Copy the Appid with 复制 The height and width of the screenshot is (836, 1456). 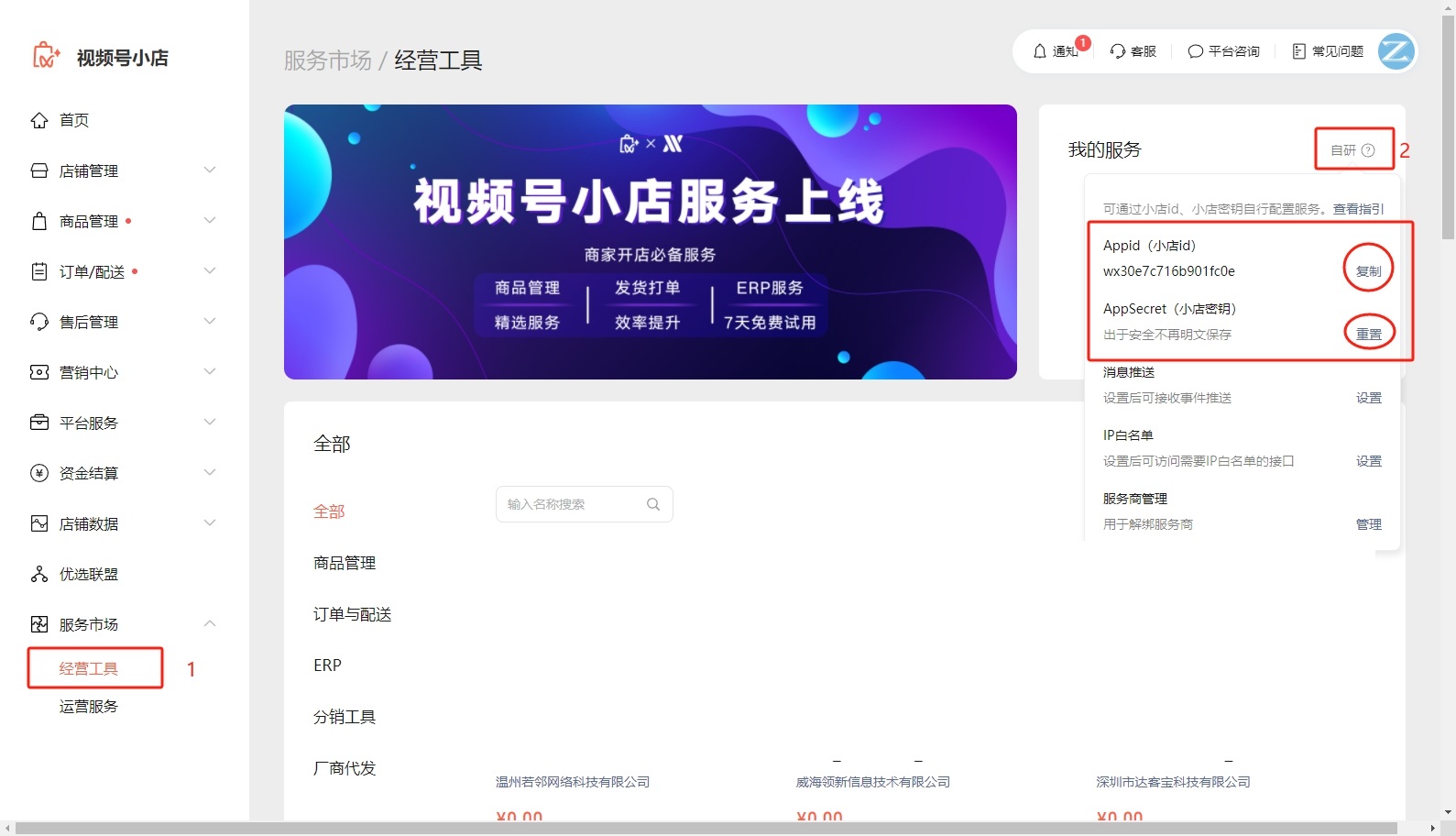[x=1369, y=271]
